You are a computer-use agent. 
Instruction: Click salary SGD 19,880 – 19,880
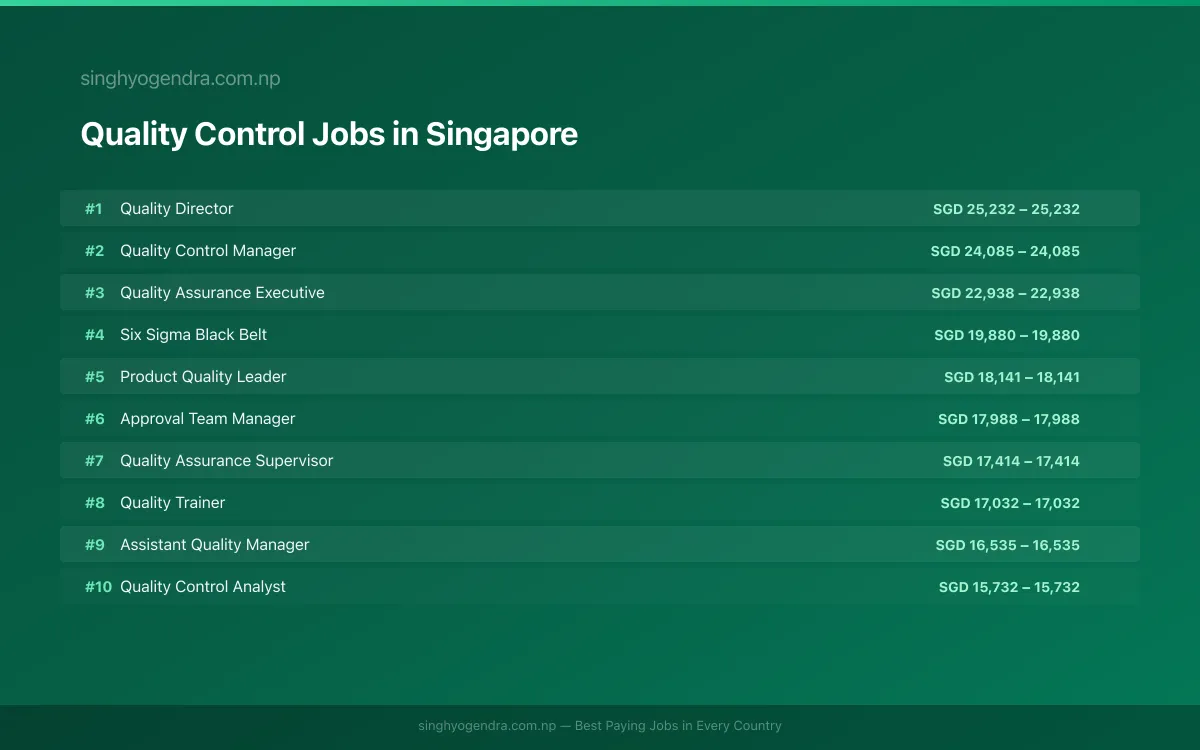(x=1007, y=335)
